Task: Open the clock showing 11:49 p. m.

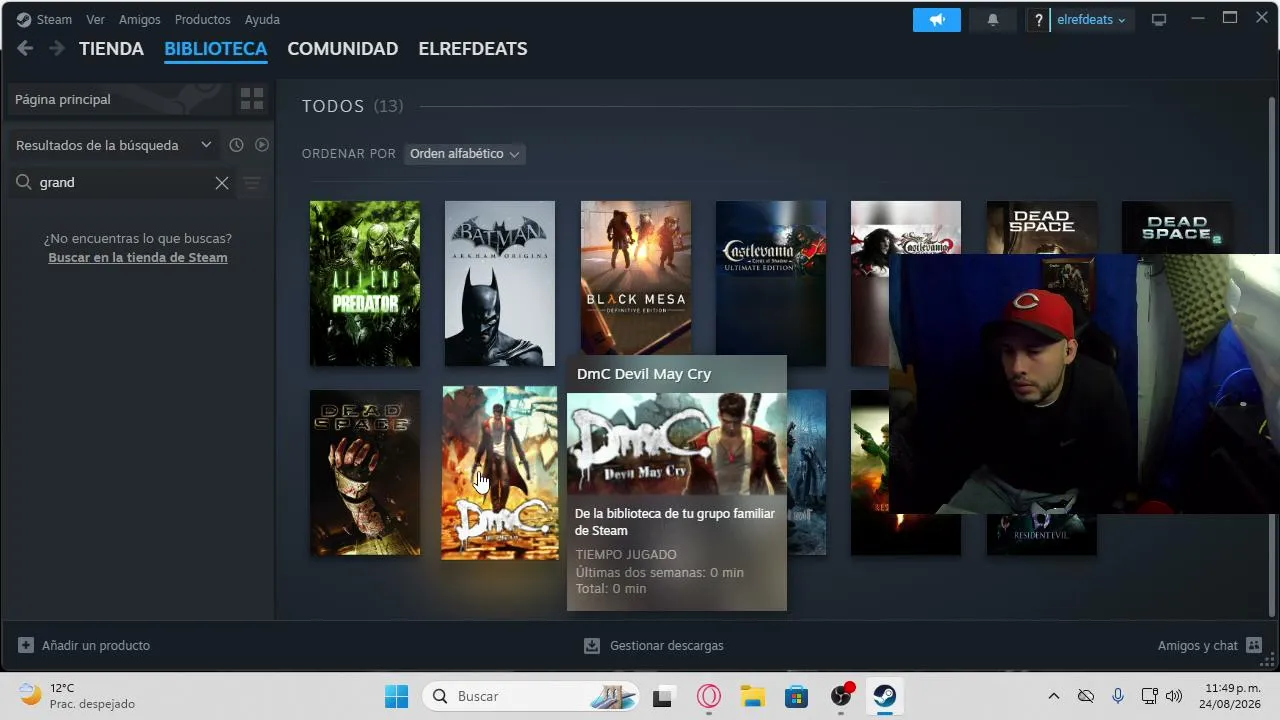Action: click(x=1233, y=696)
